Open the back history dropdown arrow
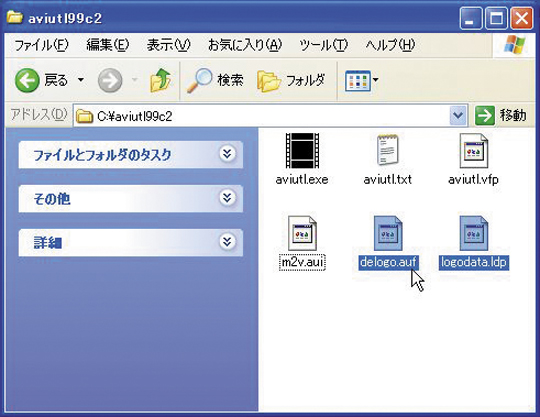Image resolution: width=540 pixels, height=417 pixels. tap(81, 80)
